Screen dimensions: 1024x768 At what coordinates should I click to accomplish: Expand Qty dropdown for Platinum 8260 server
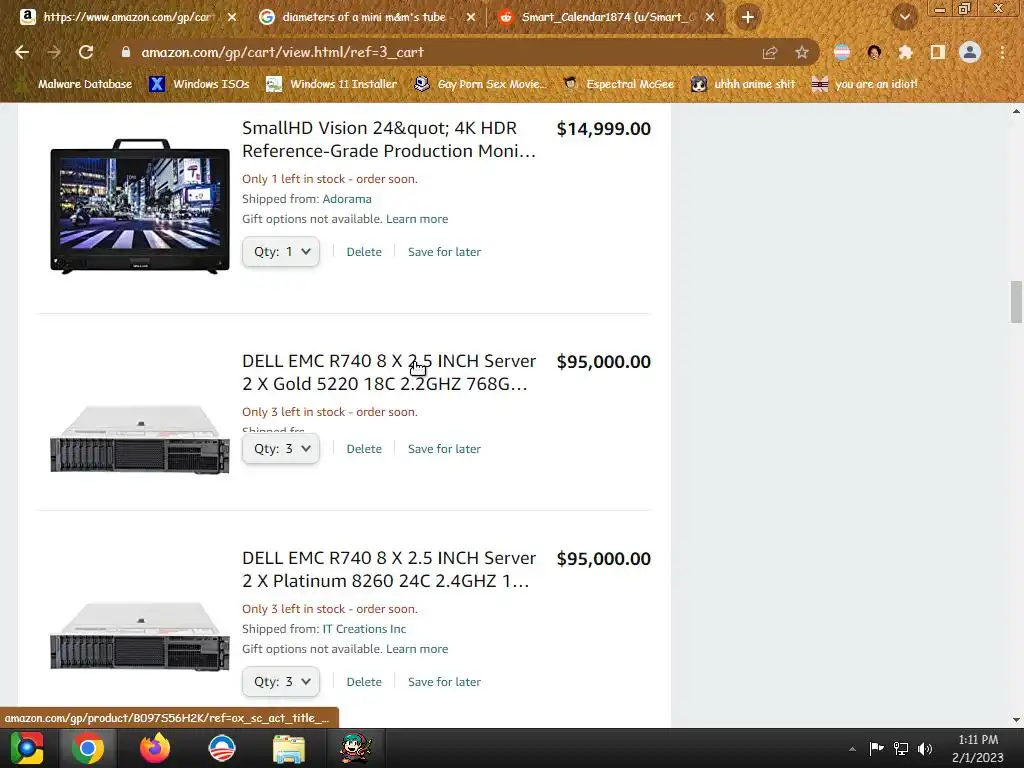click(x=281, y=682)
